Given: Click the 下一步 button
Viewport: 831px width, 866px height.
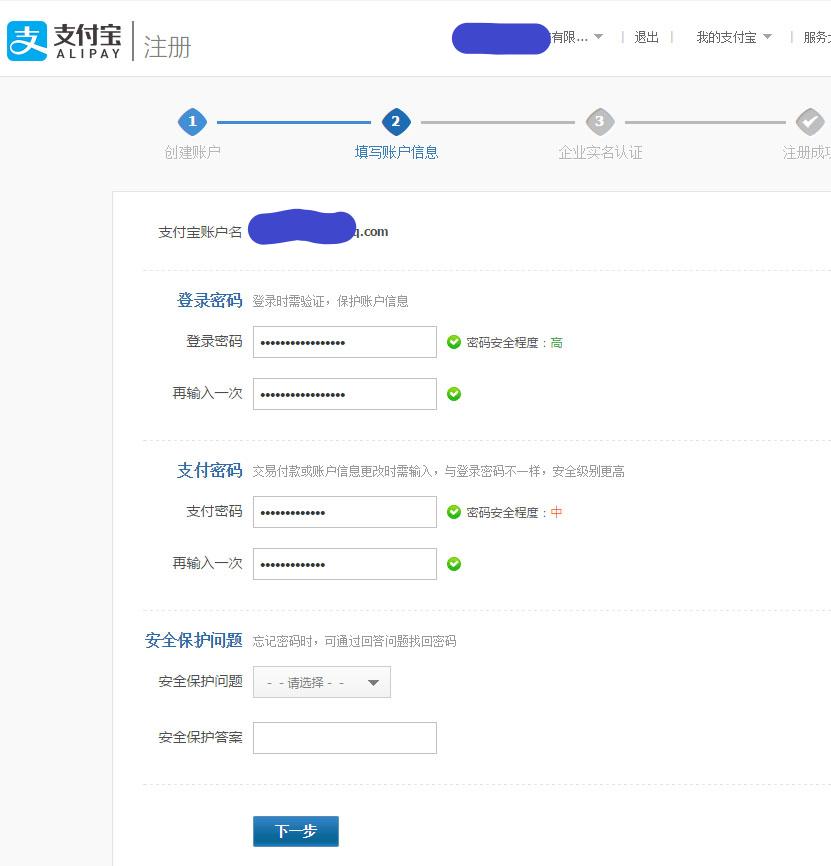Looking at the screenshot, I should tap(295, 830).
